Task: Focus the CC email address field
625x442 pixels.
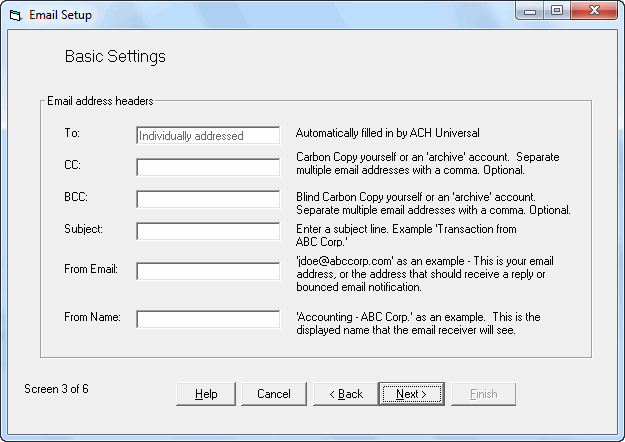Action: coord(208,167)
